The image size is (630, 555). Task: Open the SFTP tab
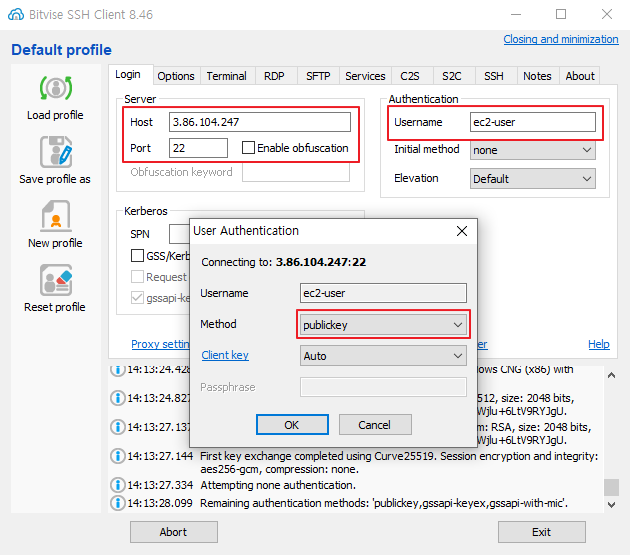point(318,76)
